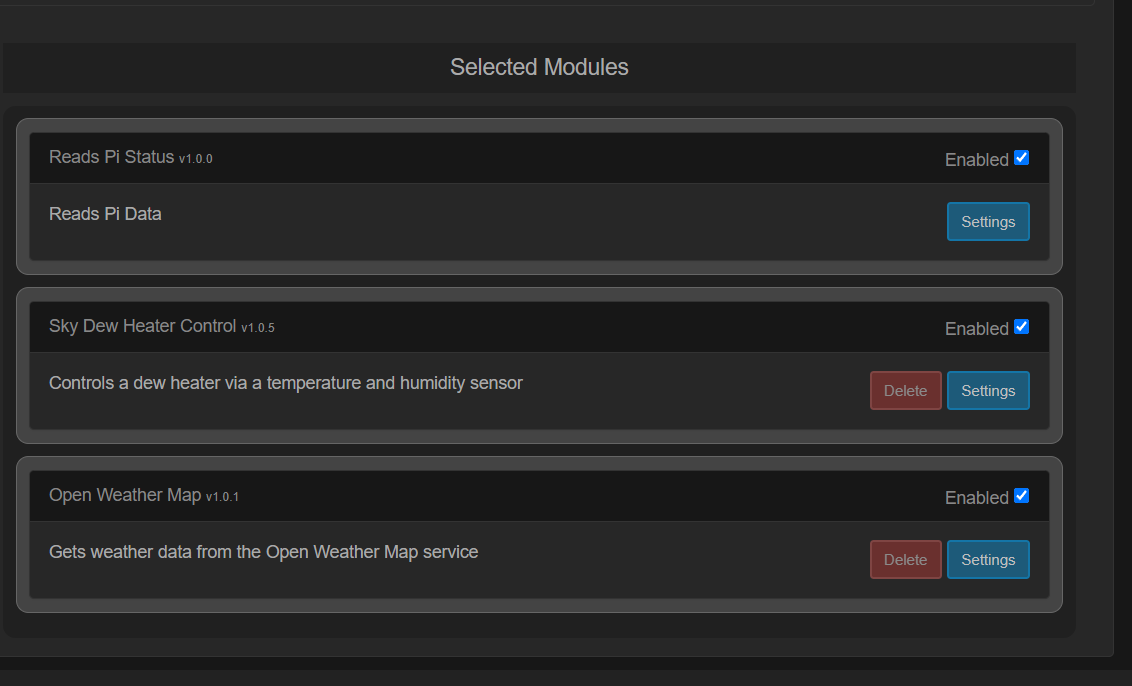The height and width of the screenshot is (686, 1132).
Task: Toggle the Open Weather Map Enabled checkbox
Action: [1021, 496]
